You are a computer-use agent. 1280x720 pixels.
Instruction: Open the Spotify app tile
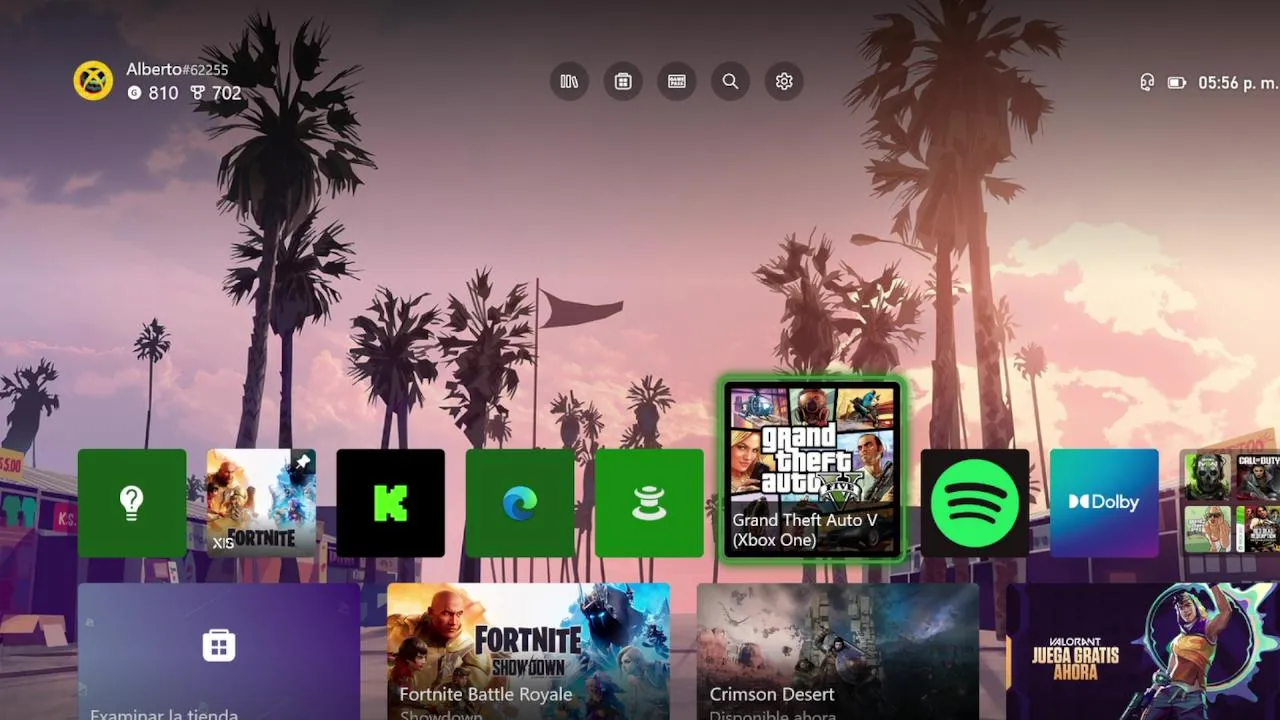[975, 503]
